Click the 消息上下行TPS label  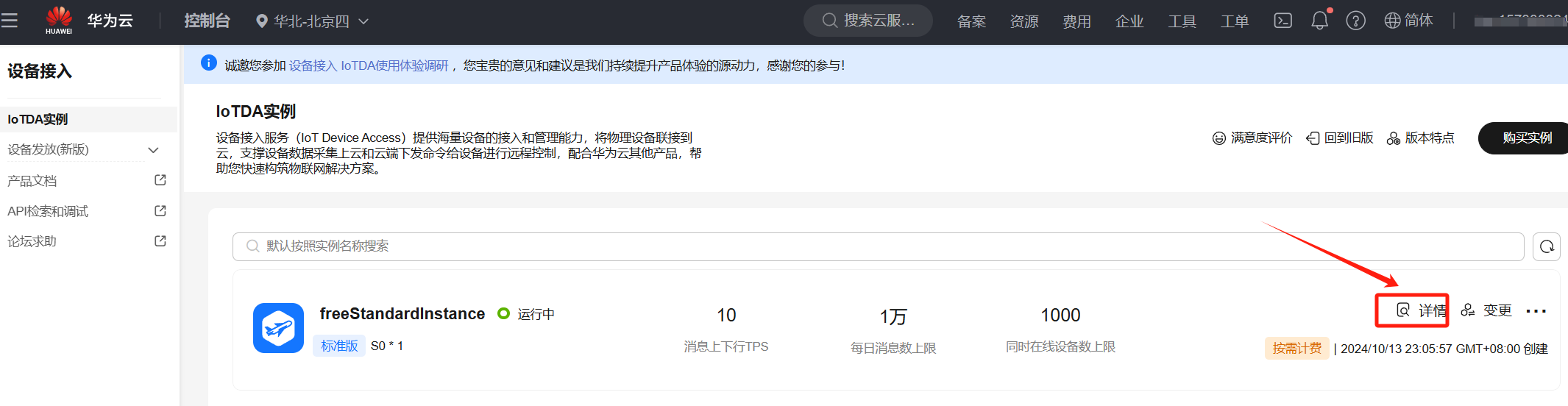[726, 346]
